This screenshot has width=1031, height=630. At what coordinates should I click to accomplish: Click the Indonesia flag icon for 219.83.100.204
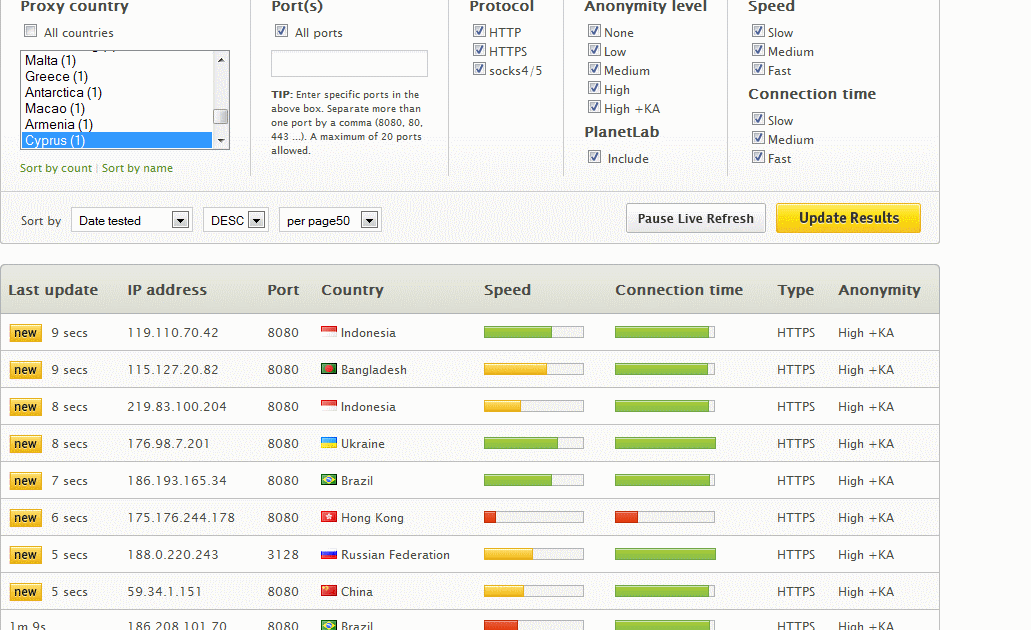(x=329, y=405)
